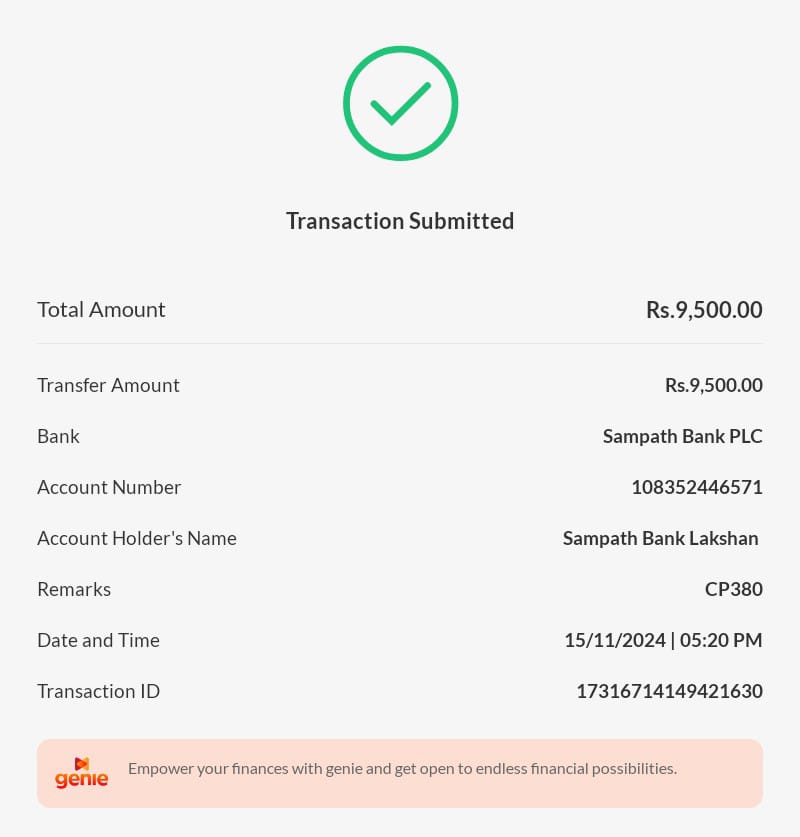This screenshot has width=800, height=837.
Task: Click the Bank label
Action: [x=58, y=437]
